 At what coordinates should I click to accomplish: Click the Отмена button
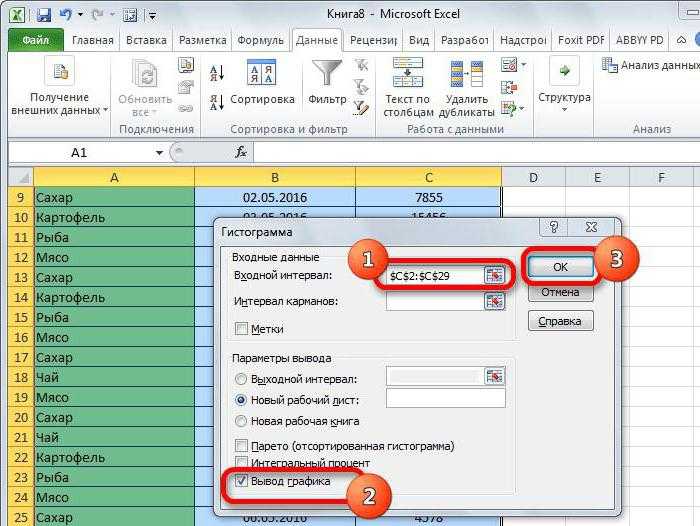pyautogui.click(x=560, y=292)
